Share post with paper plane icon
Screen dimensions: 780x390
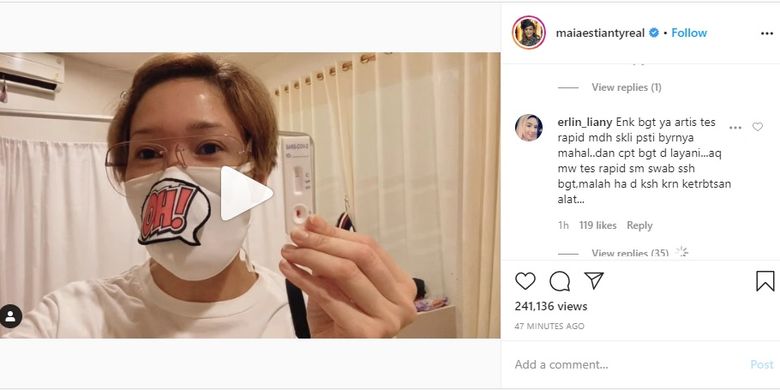click(x=594, y=281)
